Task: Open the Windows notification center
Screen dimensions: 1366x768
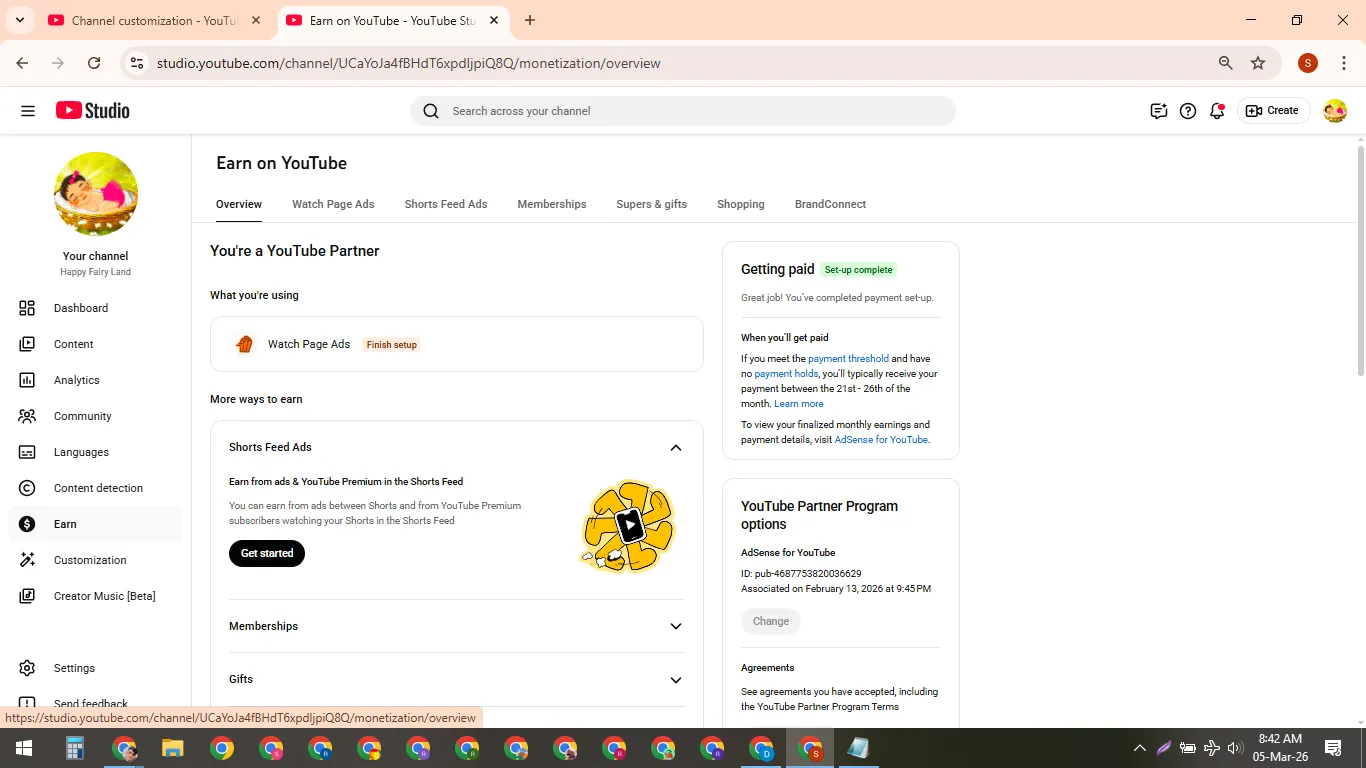Action: pyautogui.click(x=1333, y=748)
